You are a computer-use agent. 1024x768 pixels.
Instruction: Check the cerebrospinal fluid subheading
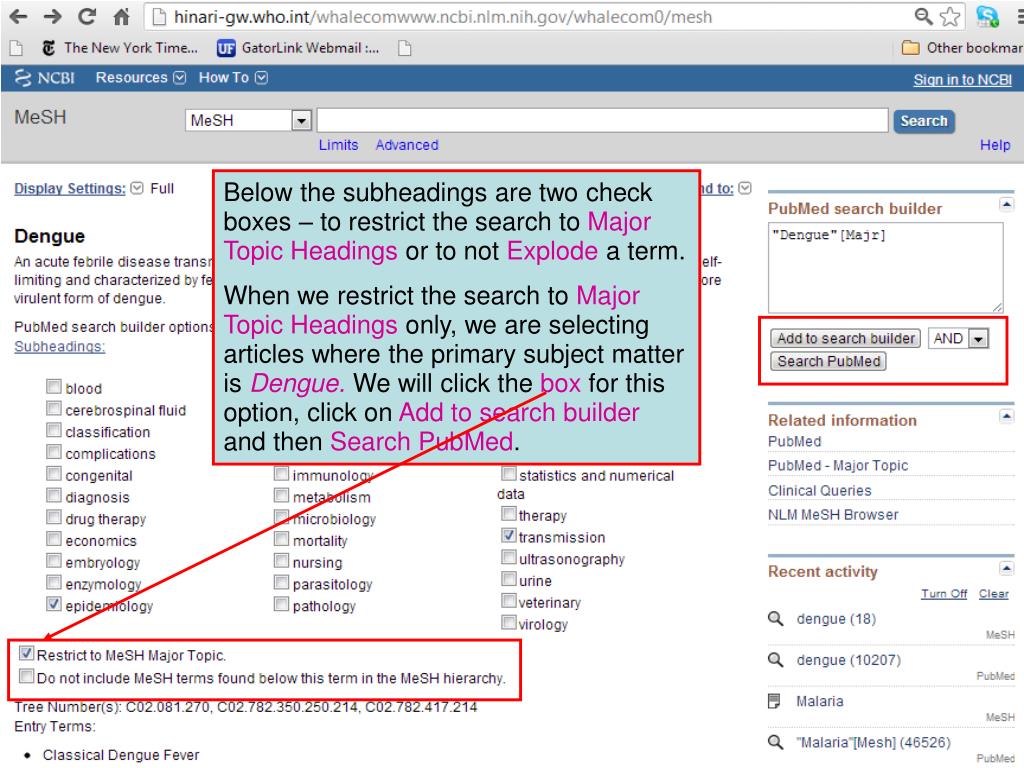(54, 409)
